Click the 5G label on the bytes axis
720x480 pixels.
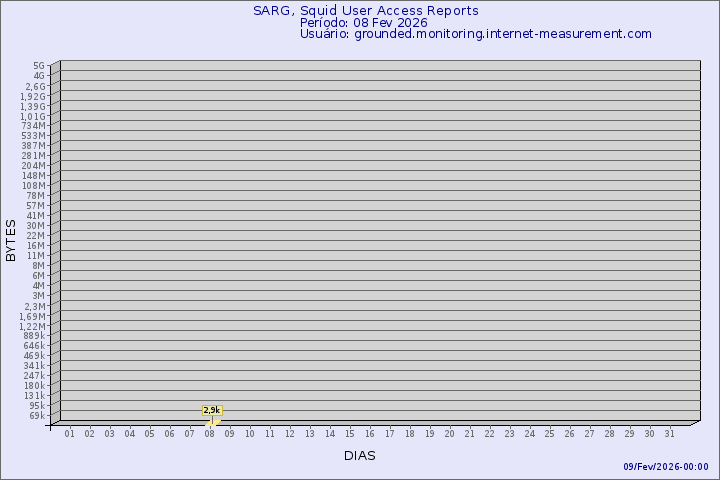tap(38, 66)
